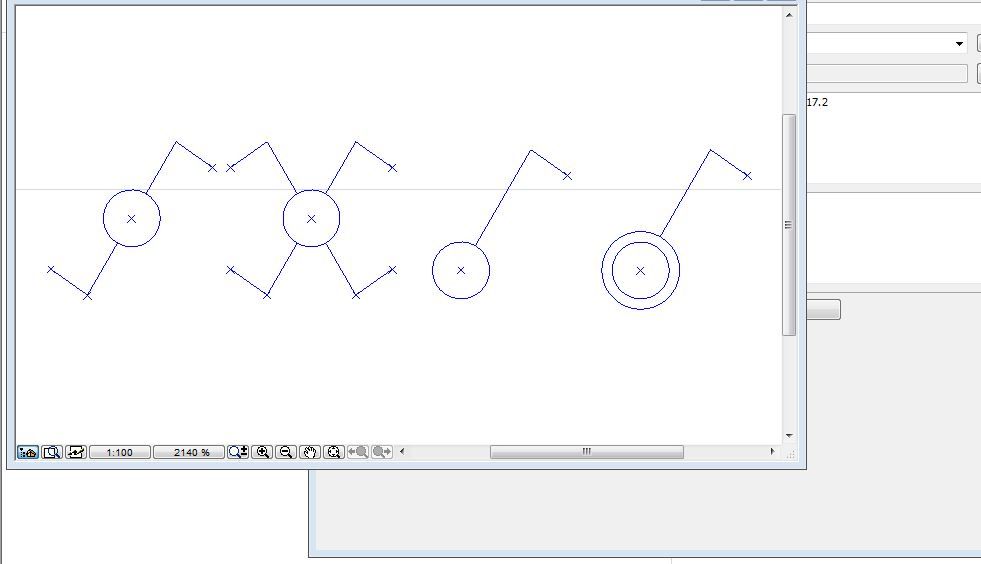Select the Pan hand tool
Screen dimensions: 981x564
(310, 452)
